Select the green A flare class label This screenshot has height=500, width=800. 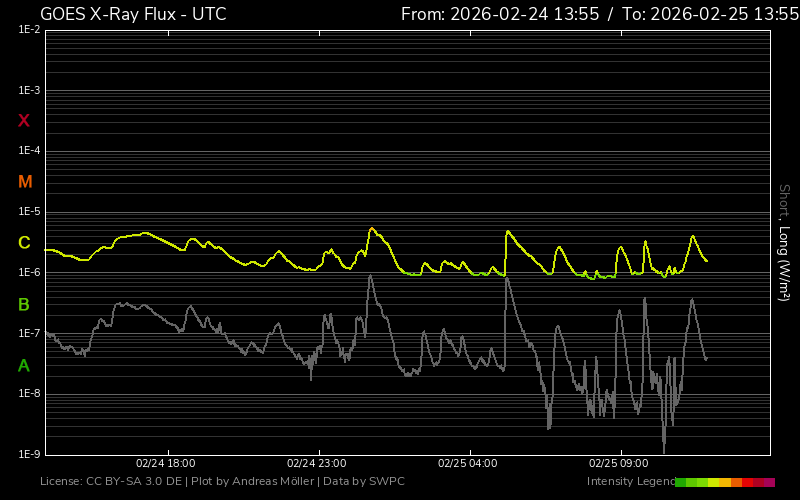coord(24,365)
